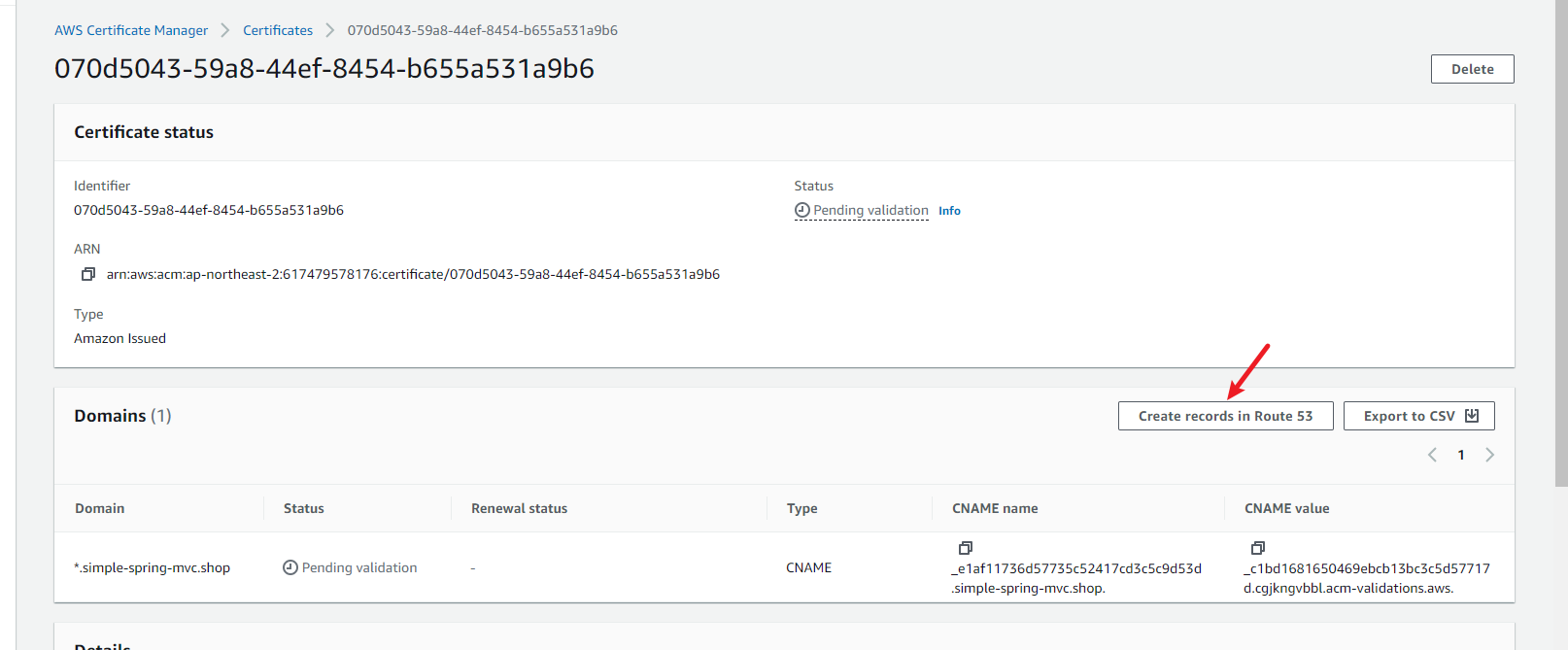Click the Status column header
This screenshot has height=650, width=1568.
coord(304,508)
